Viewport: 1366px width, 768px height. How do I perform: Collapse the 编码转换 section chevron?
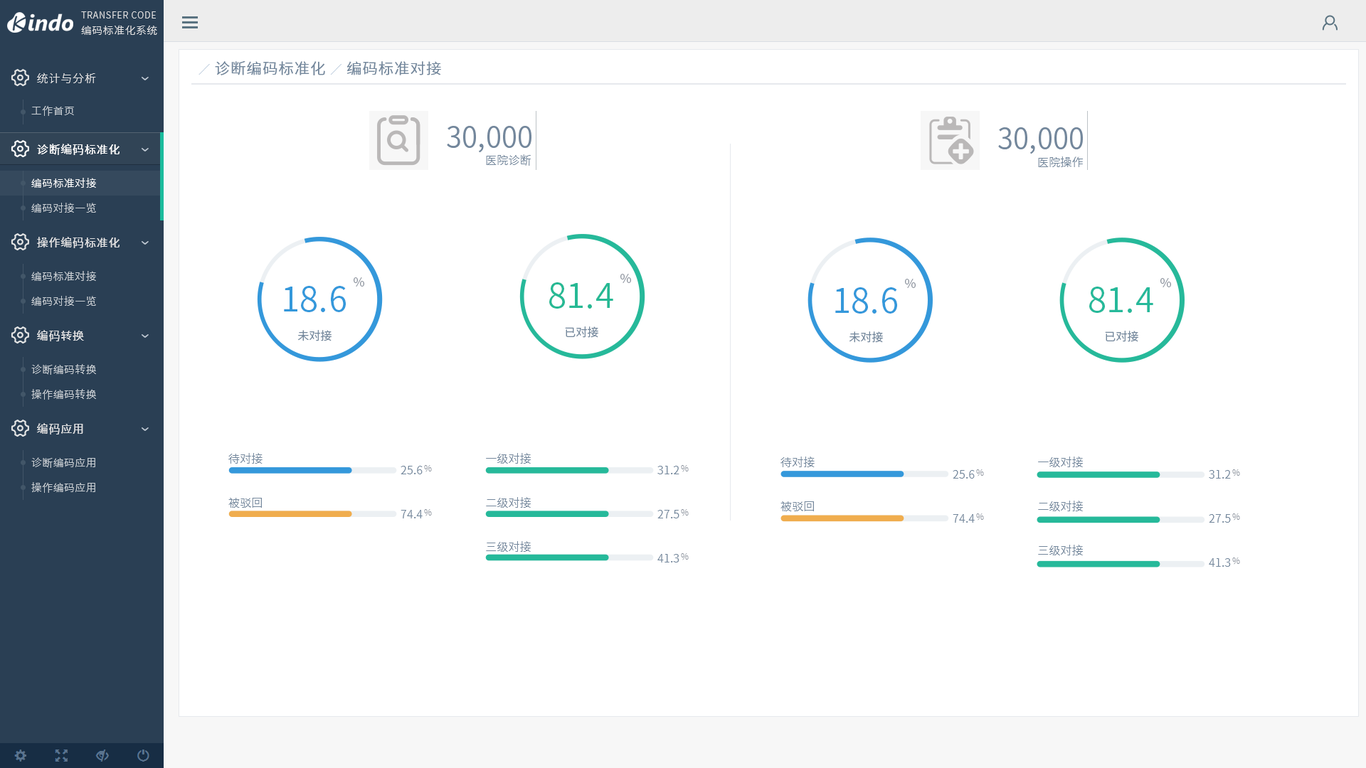(x=145, y=335)
